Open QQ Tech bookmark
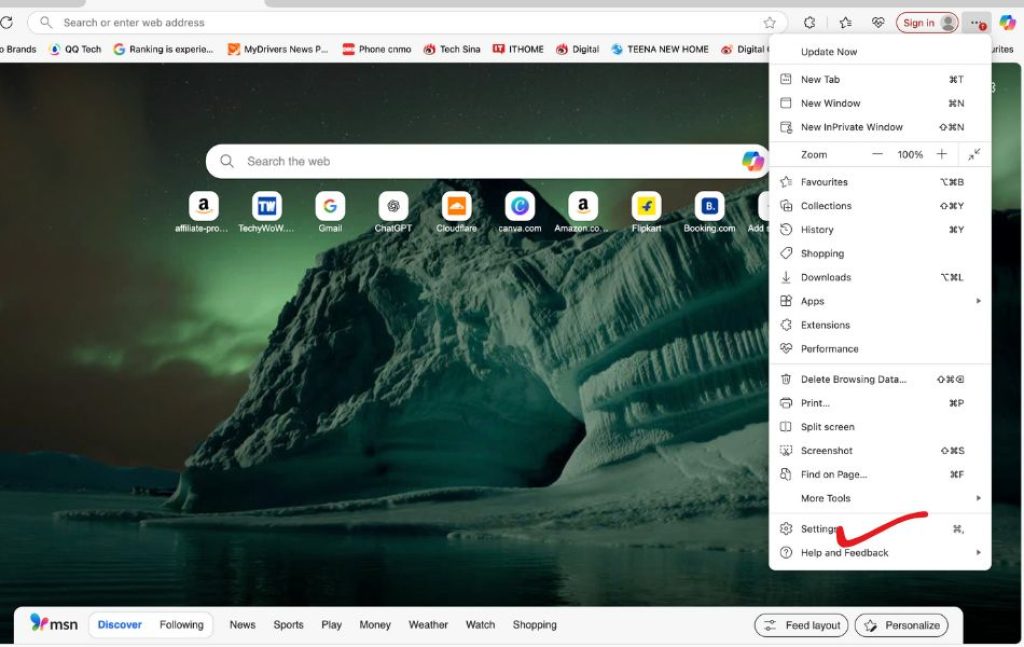The width and height of the screenshot is (1024, 647). [x=75, y=49]
